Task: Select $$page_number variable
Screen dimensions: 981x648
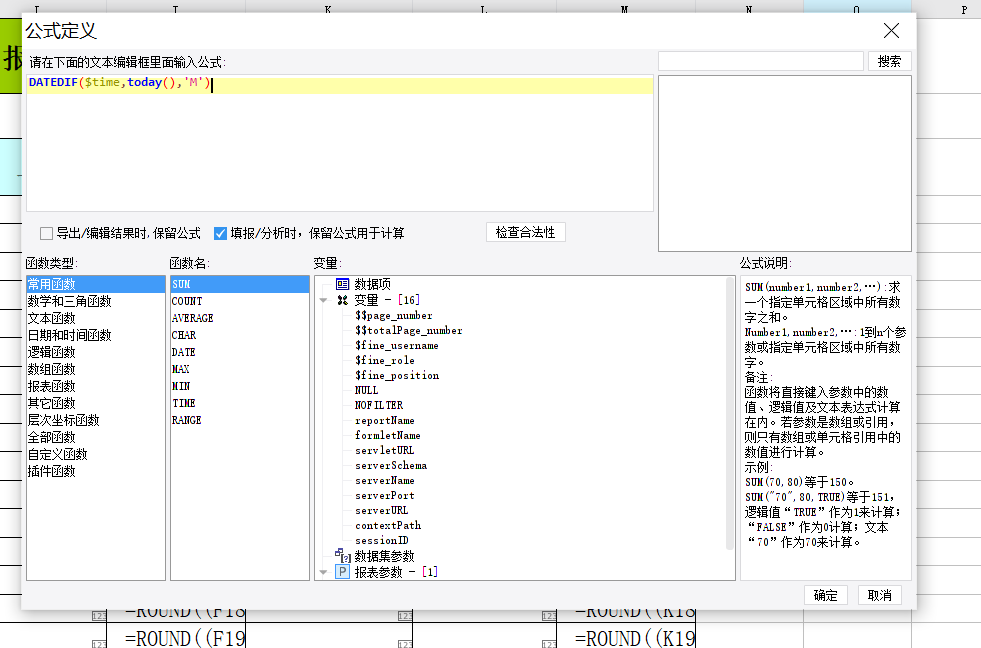Action: (394, 316)
